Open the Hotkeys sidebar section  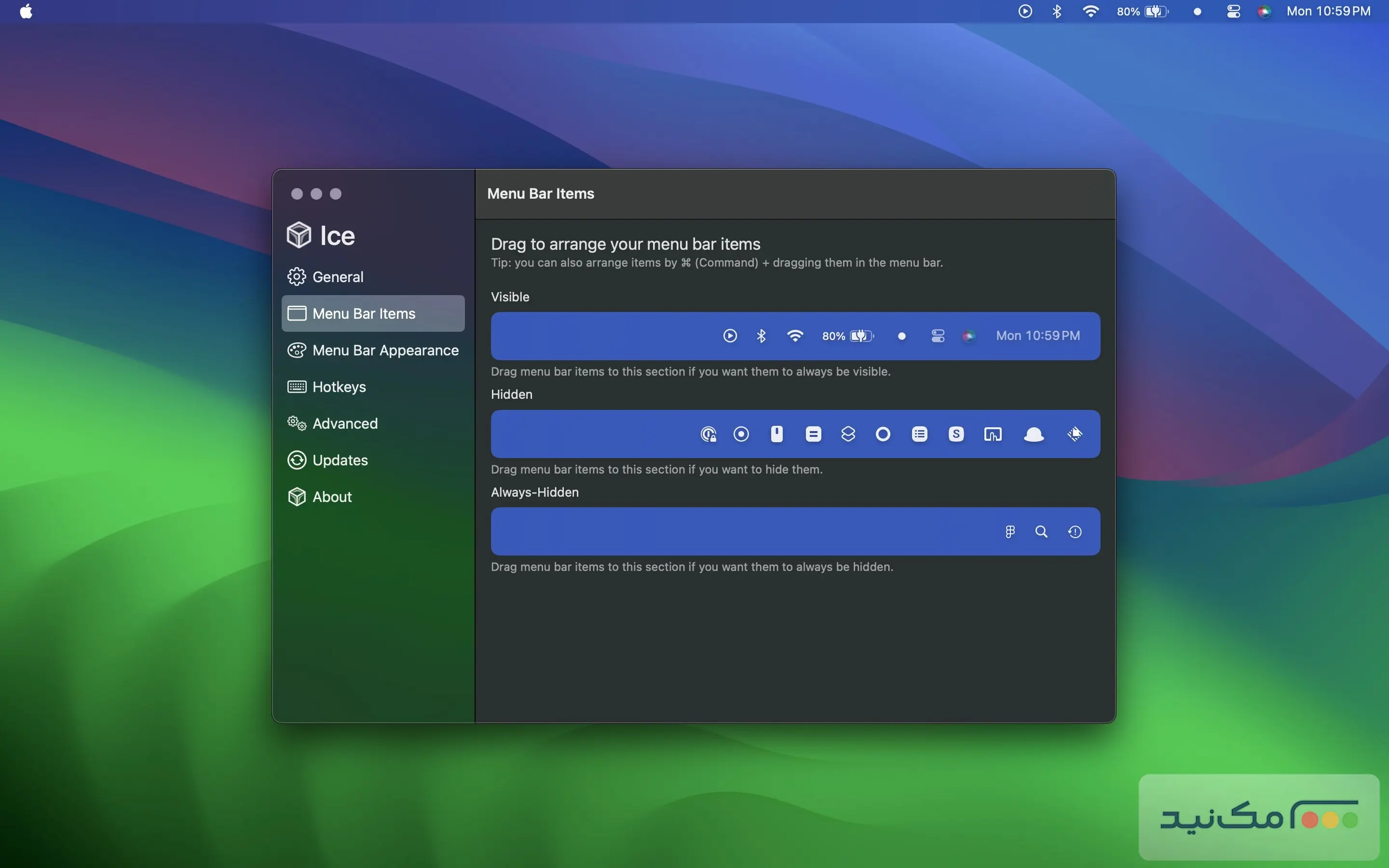(339, 387)
